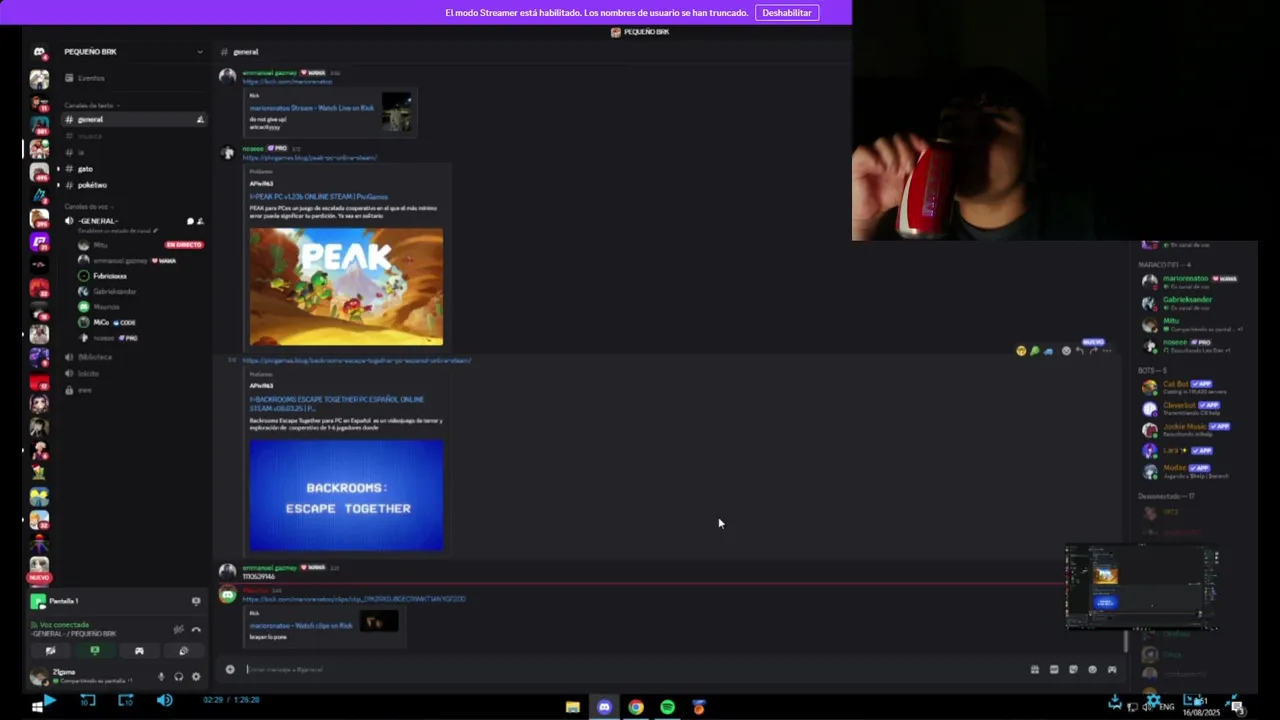This screenshot has width=1280, height=720.
Task: Collapse the Canales de texto category
Action: click(90, 105)
